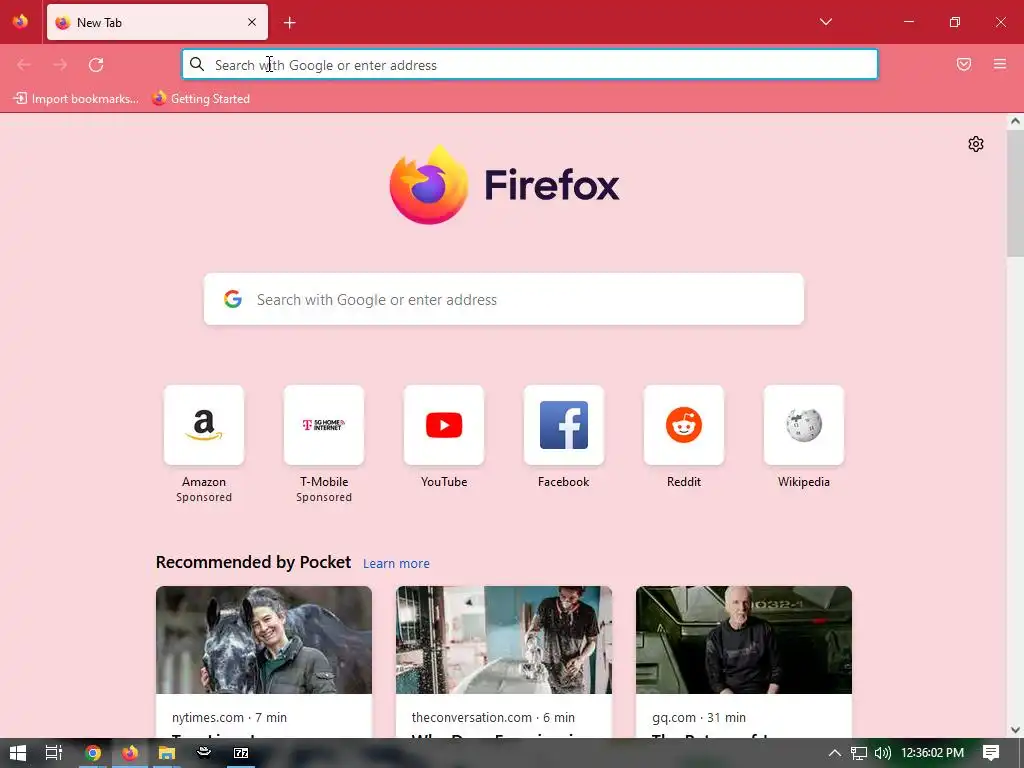The width and height of the screenshot is (1024, 768).
Task: Open the volume tray icon
Action: click(x=882, y=753)
